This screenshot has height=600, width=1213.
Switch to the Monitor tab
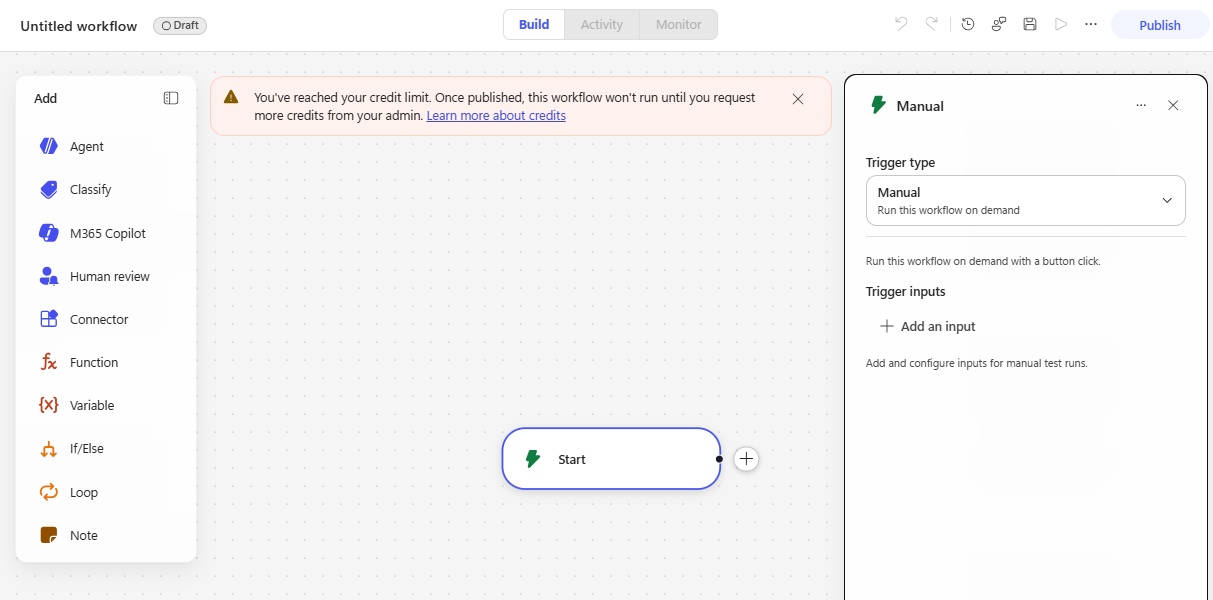(x=679, y=24)
